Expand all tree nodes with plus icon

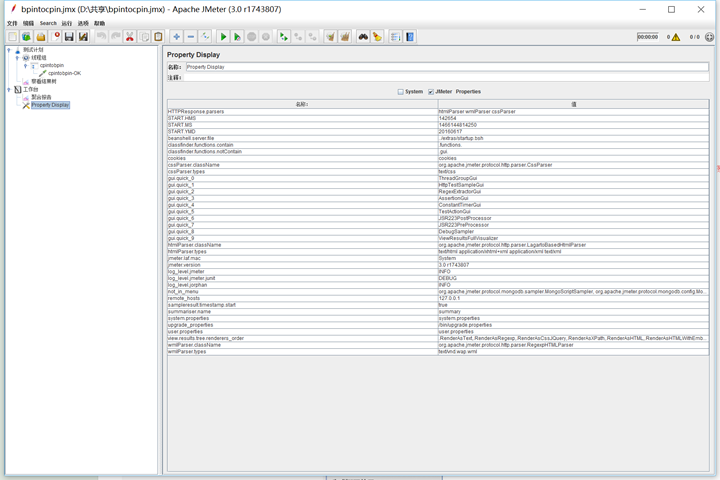176,37
